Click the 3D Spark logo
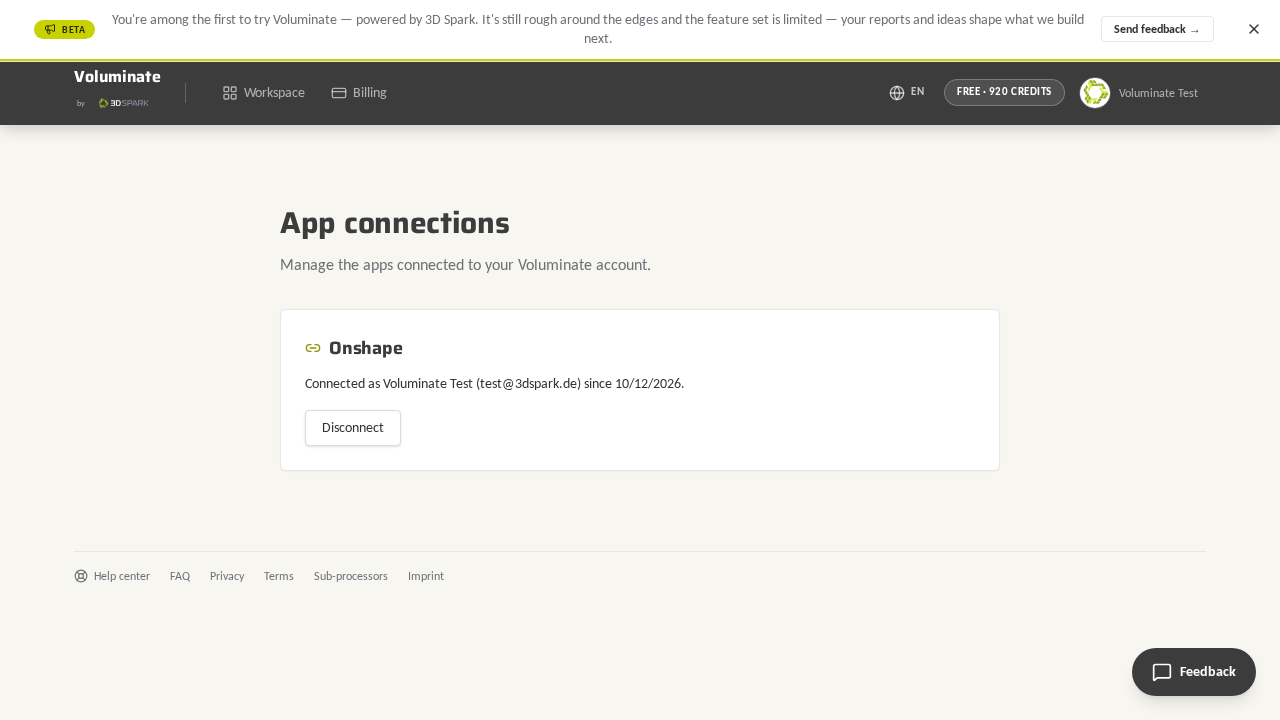This screenshot has width=1280, height=720. (x=123, y=103)
